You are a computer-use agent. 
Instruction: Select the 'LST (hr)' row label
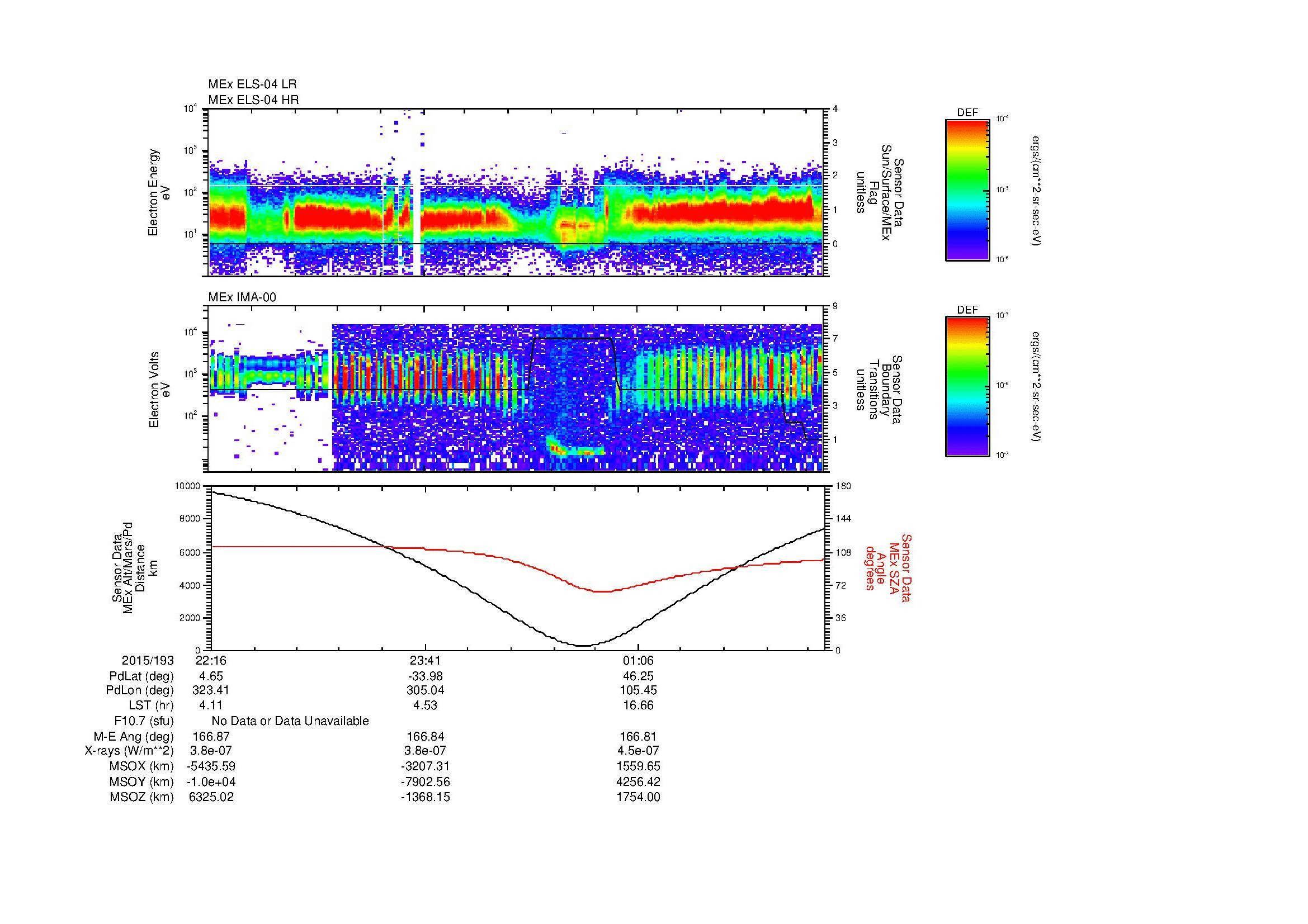[x=151, y=705]
